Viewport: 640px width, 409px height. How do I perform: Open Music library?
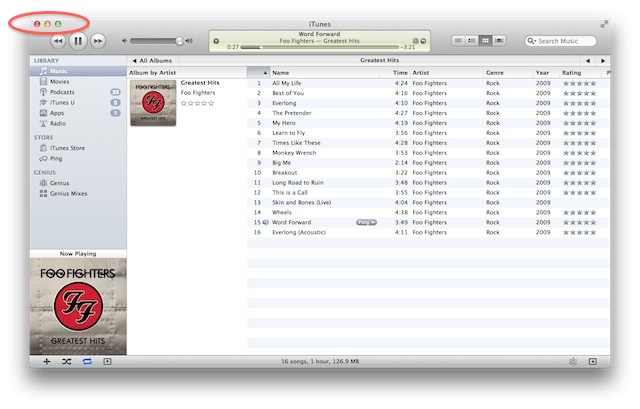[78, 71]
